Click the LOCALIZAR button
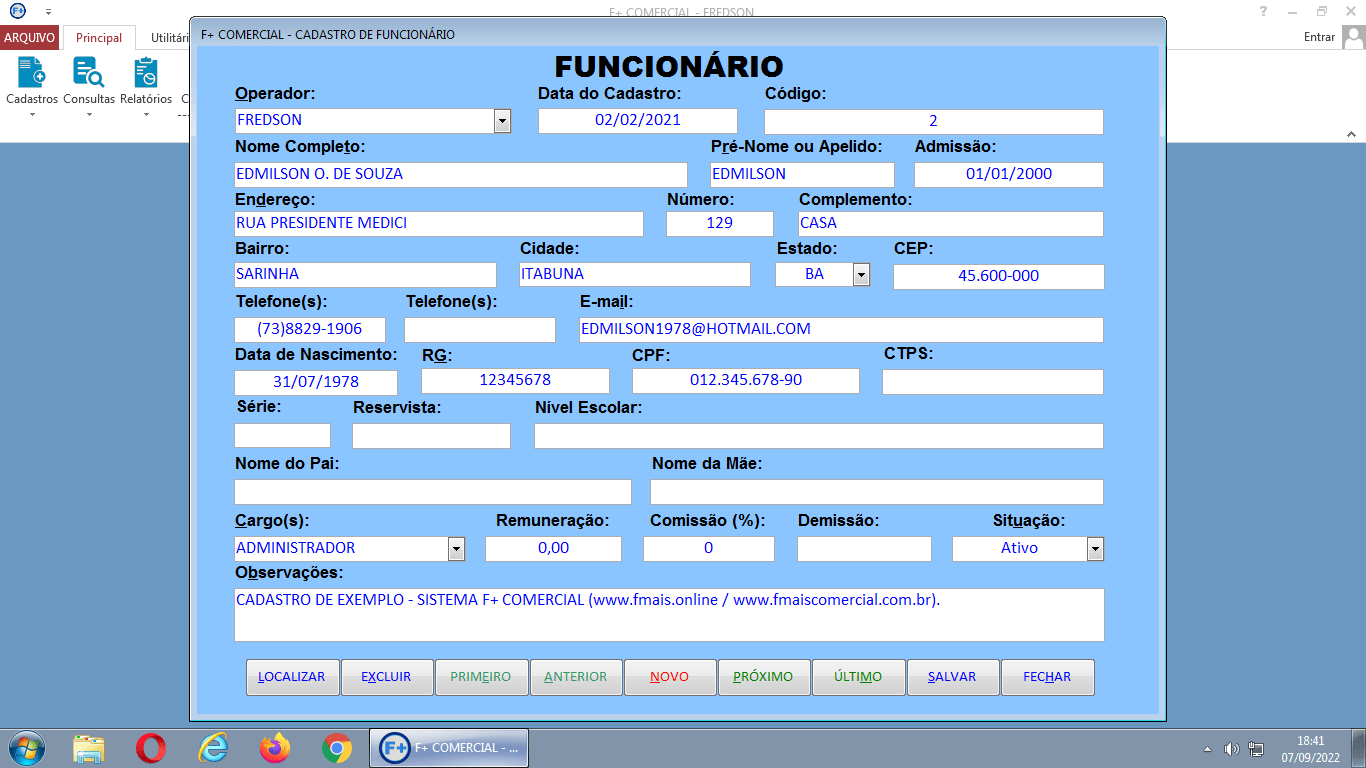 point(292,677)
